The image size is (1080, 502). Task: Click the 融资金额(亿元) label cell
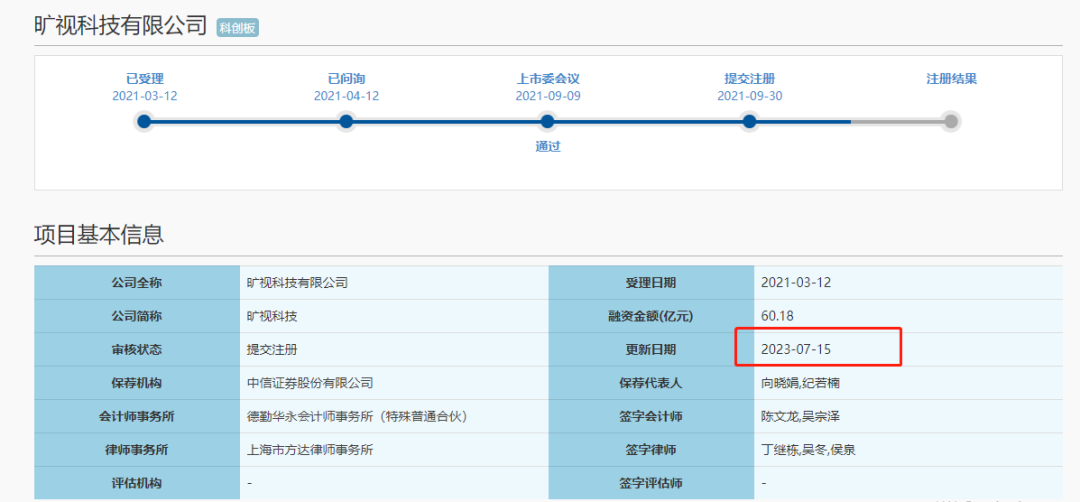coord(652,316)
